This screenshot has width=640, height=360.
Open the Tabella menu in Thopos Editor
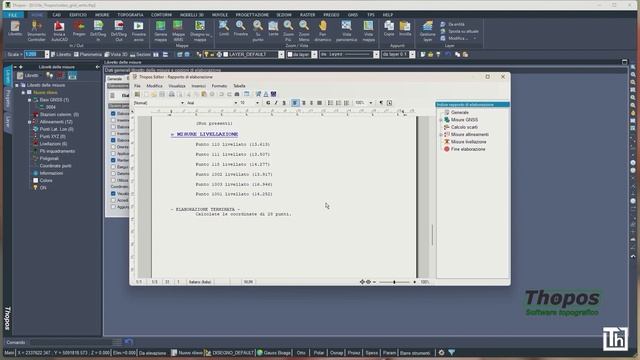pos(239,86)
